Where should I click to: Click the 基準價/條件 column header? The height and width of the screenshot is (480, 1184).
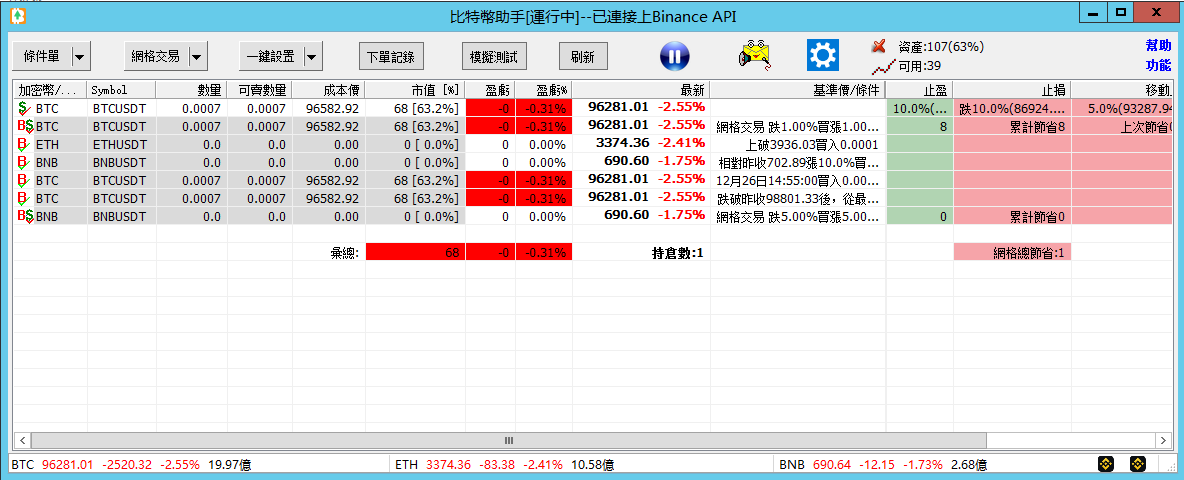pos(798,90)
